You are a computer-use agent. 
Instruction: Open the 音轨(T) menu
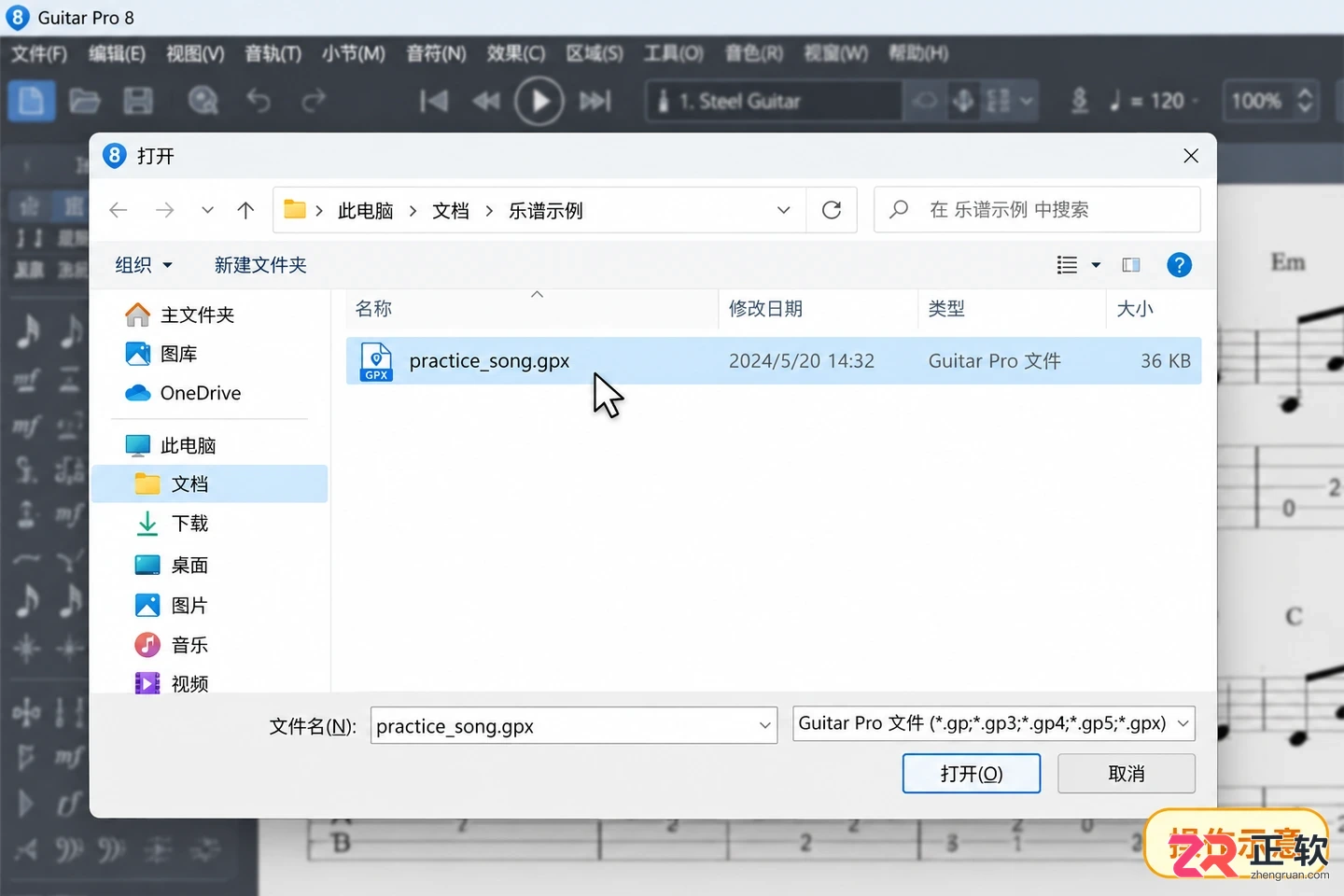(x=273, y=54)
